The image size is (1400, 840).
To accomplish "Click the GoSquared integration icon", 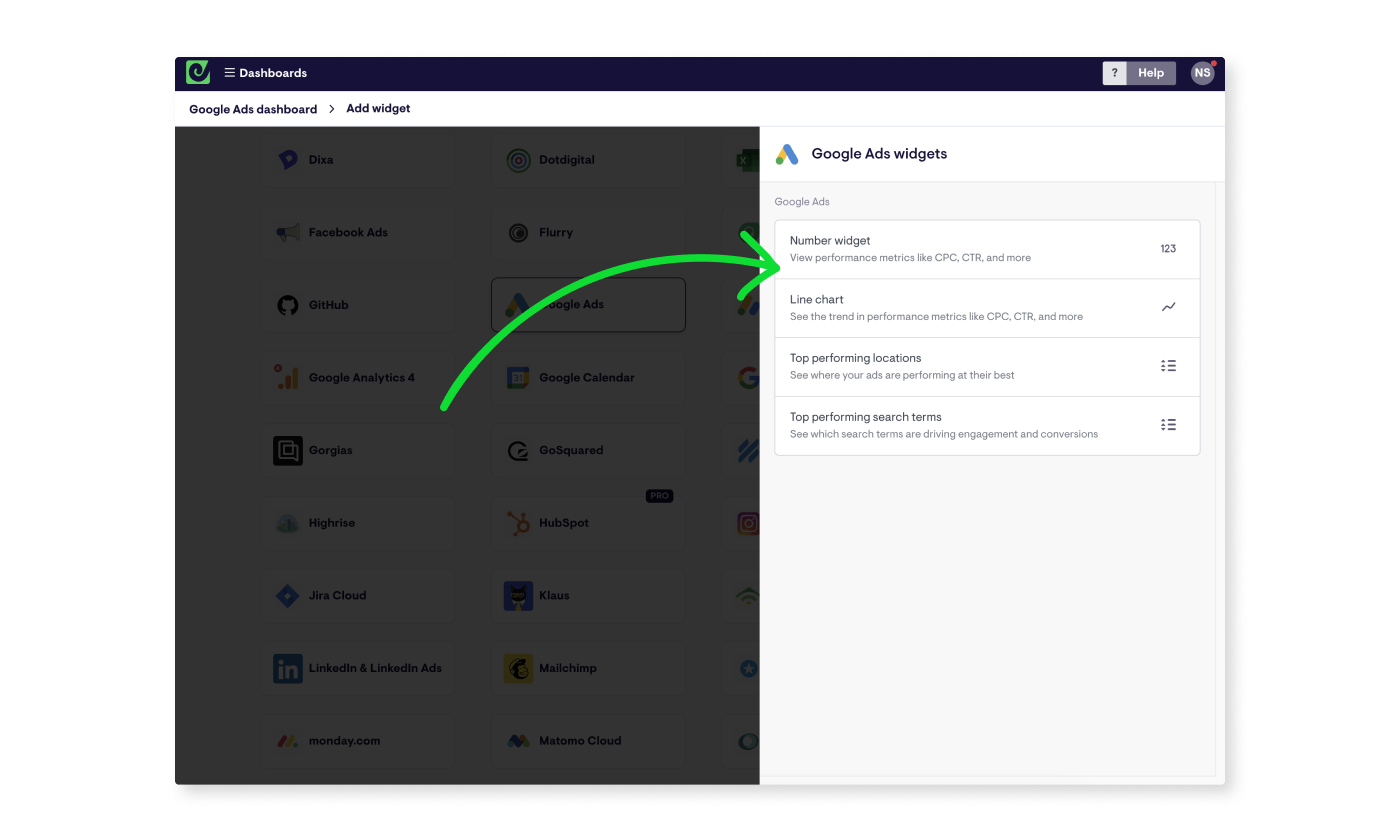I will (x=518, y=451).
